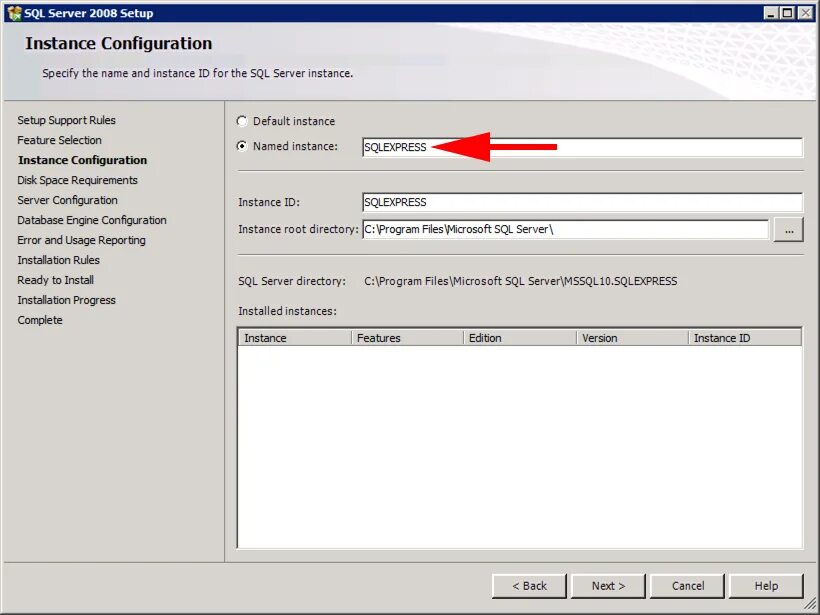
Task: Sort by the Edition column header
Action: (x=520, y=338)
